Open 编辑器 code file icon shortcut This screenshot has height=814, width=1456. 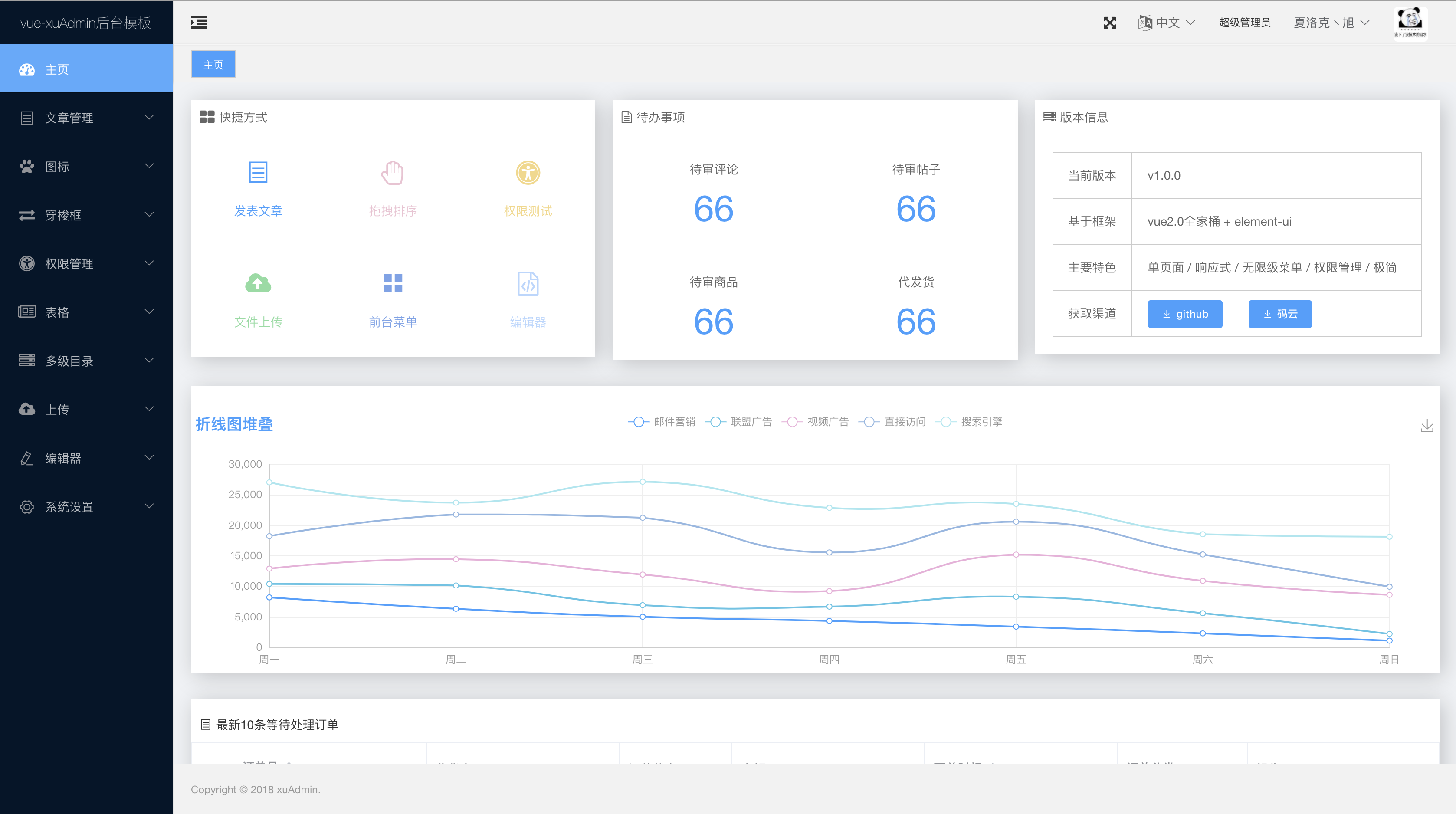coord(528,283)
